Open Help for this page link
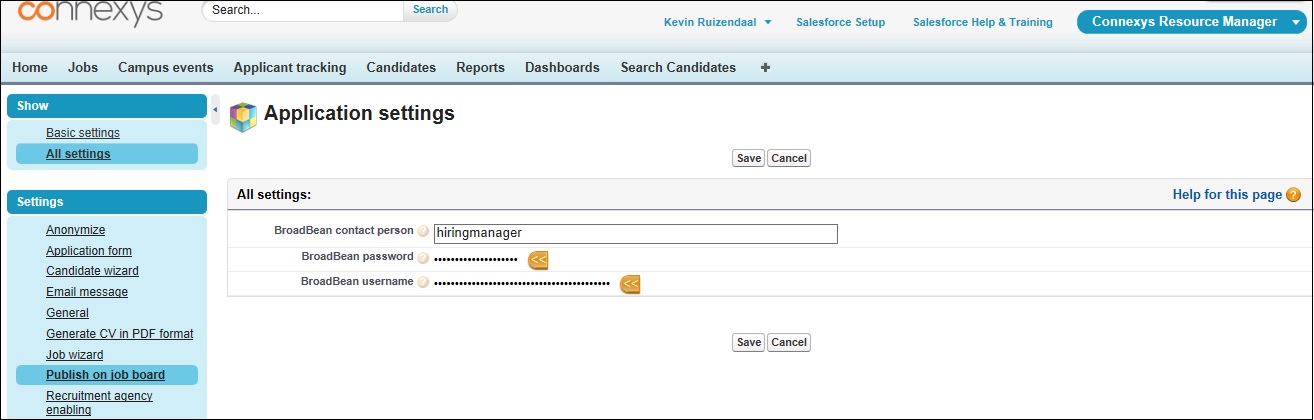 (x=1227, y=195)
